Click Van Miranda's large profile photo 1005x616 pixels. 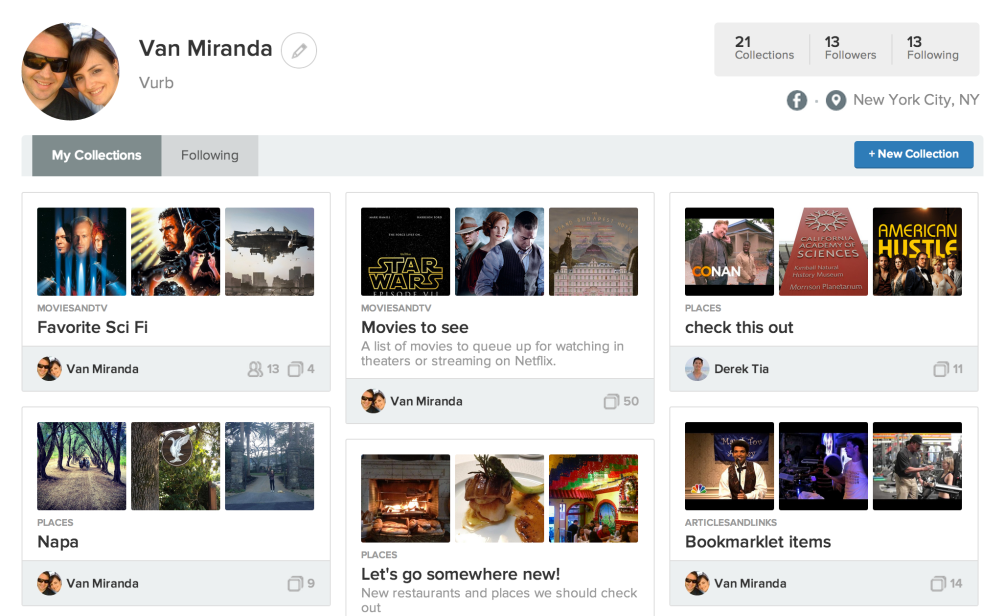point(71,71)
